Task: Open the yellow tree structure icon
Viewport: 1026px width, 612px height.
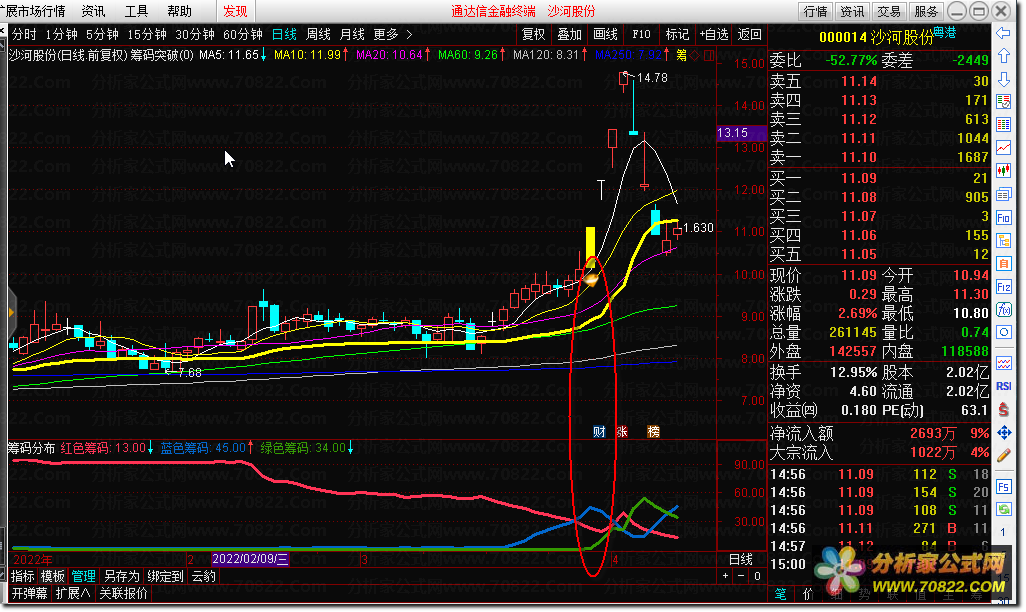Action: [1003, 241]
